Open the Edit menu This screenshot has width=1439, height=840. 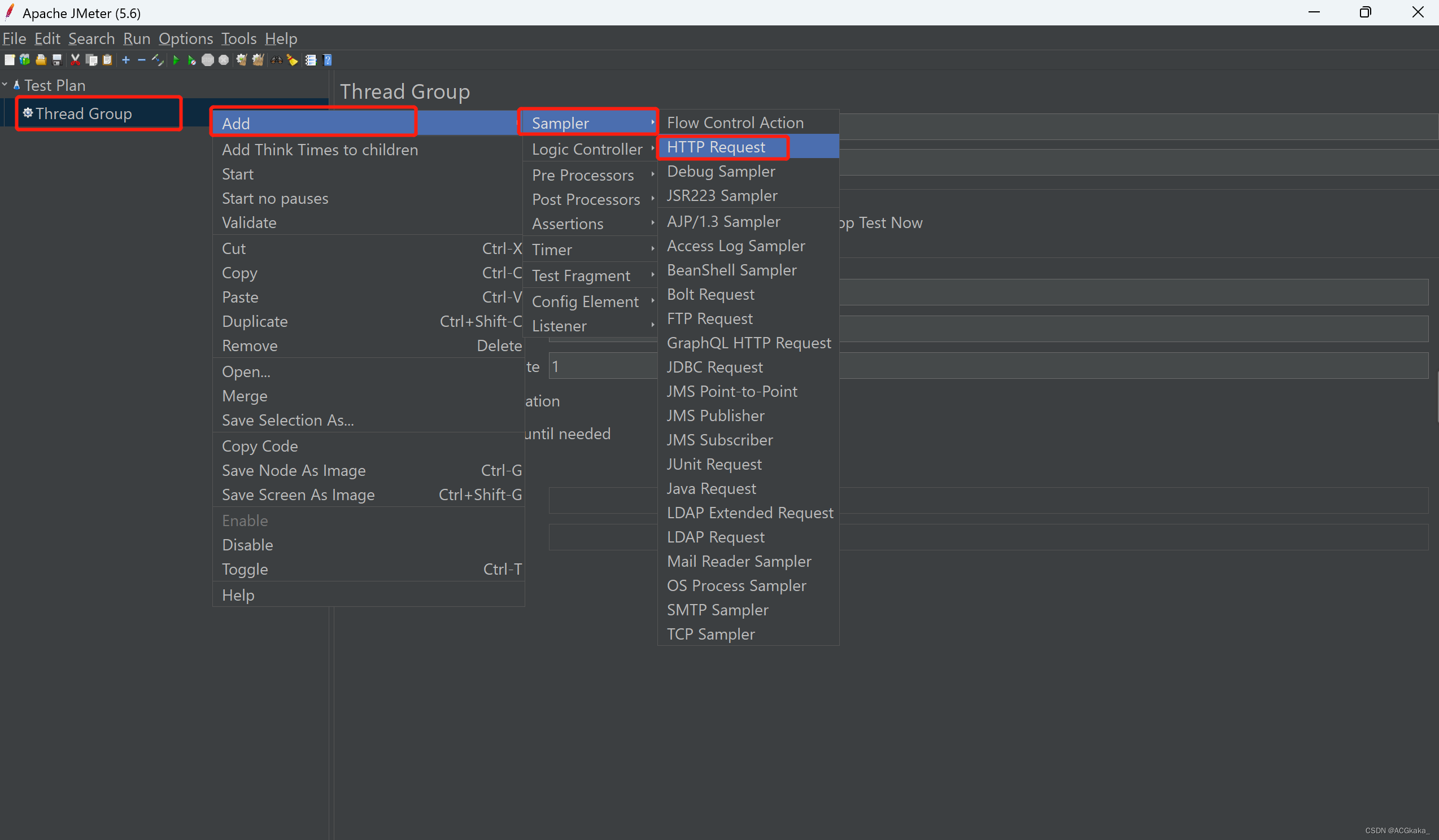coord(47,38)
